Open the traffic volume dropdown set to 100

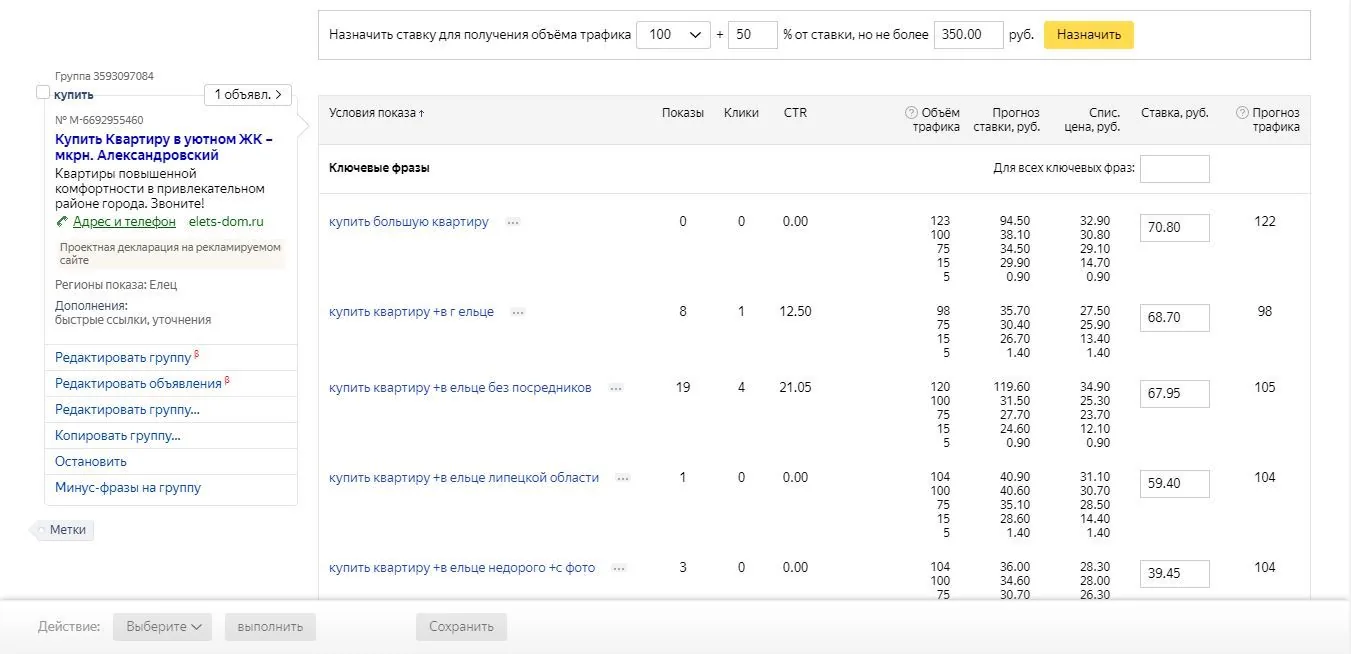coord(673,35)
